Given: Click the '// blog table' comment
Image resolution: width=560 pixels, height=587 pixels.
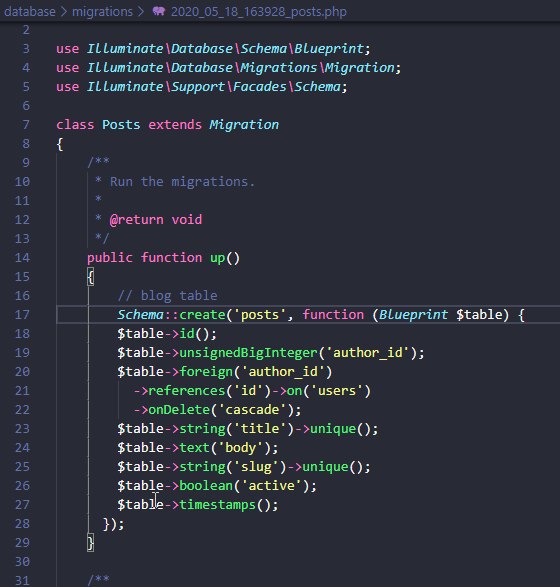Looking at the screenshot, I should (x=168, y=296).
